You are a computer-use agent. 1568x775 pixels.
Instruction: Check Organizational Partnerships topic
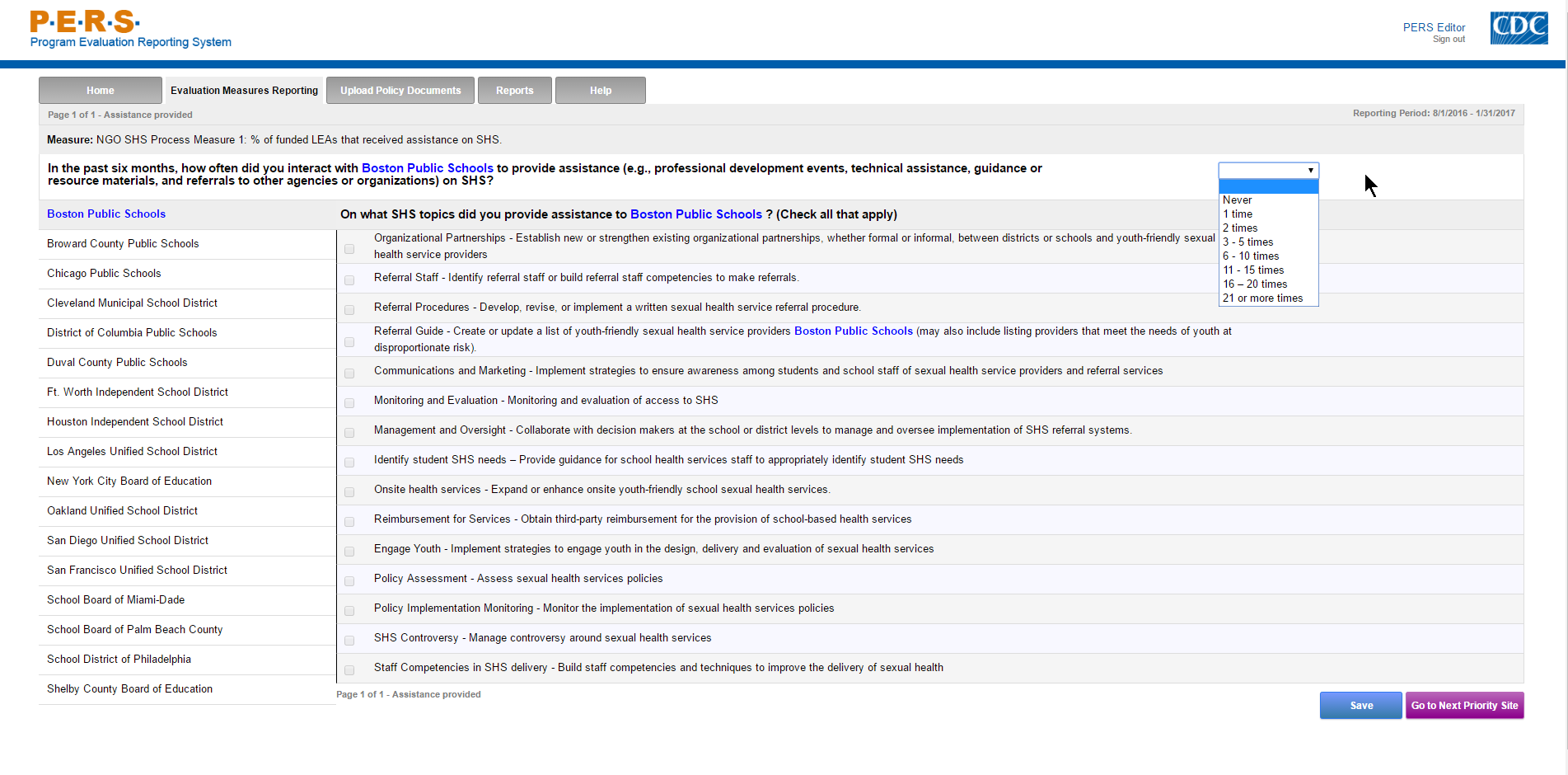point(349,249)
